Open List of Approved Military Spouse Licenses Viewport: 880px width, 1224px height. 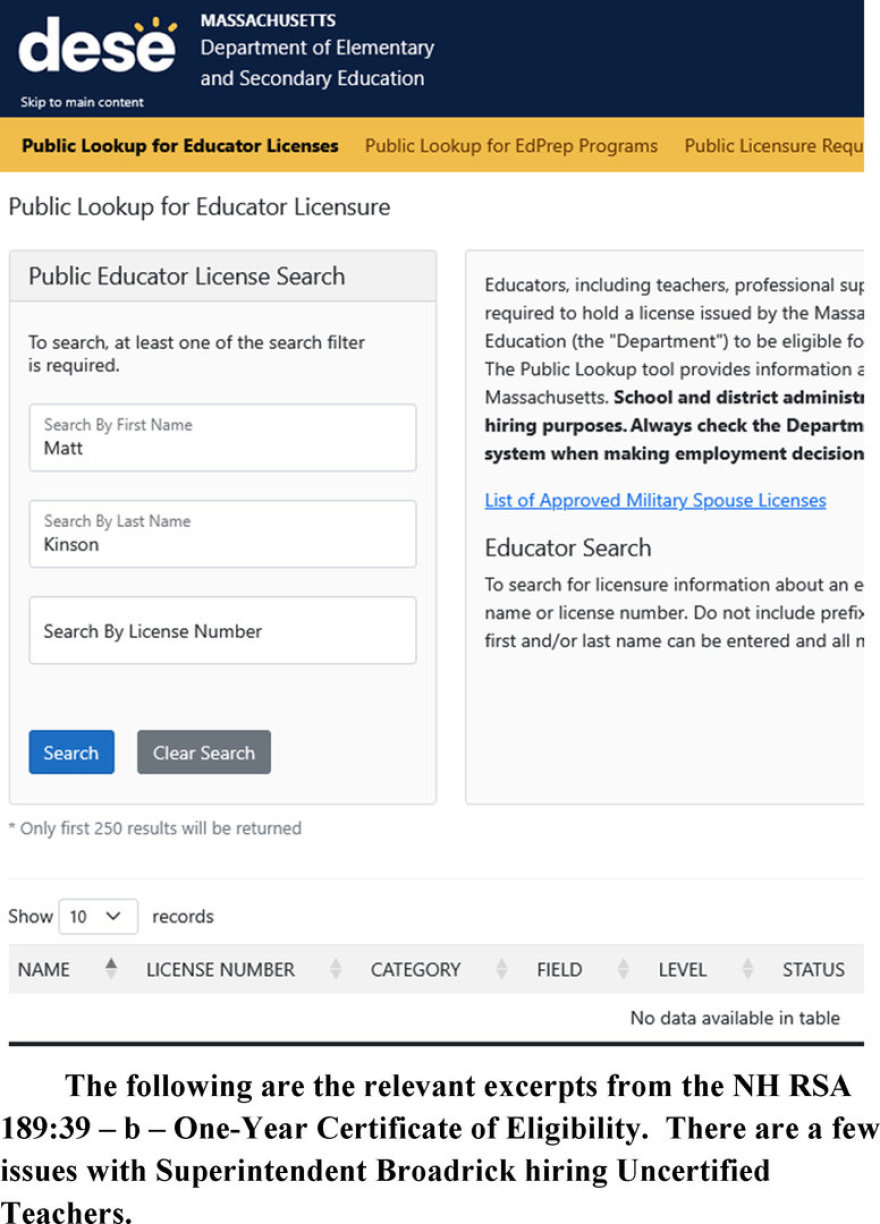(x=655, y=500)
